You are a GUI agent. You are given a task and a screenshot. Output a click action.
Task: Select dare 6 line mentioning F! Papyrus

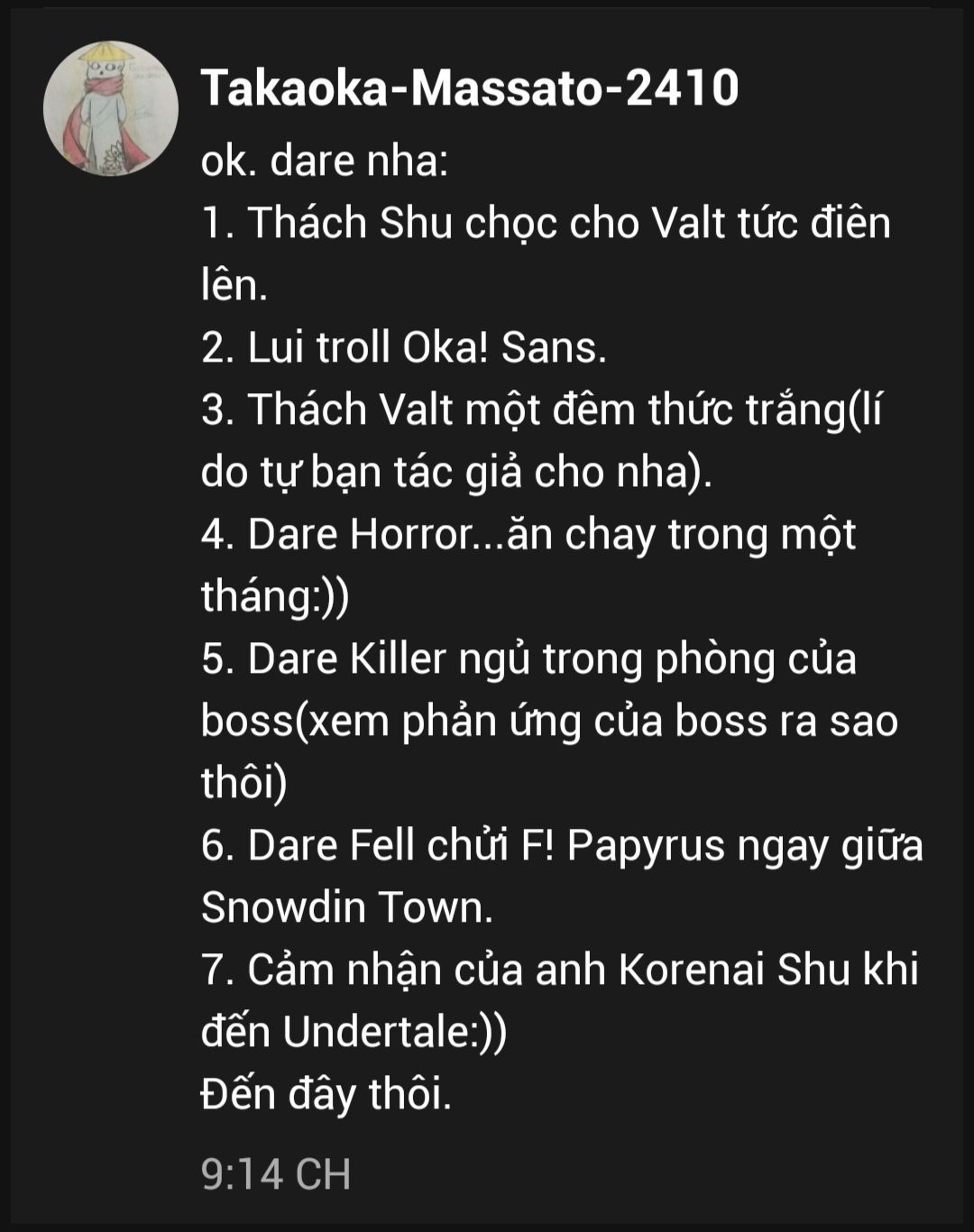[562, 845]
